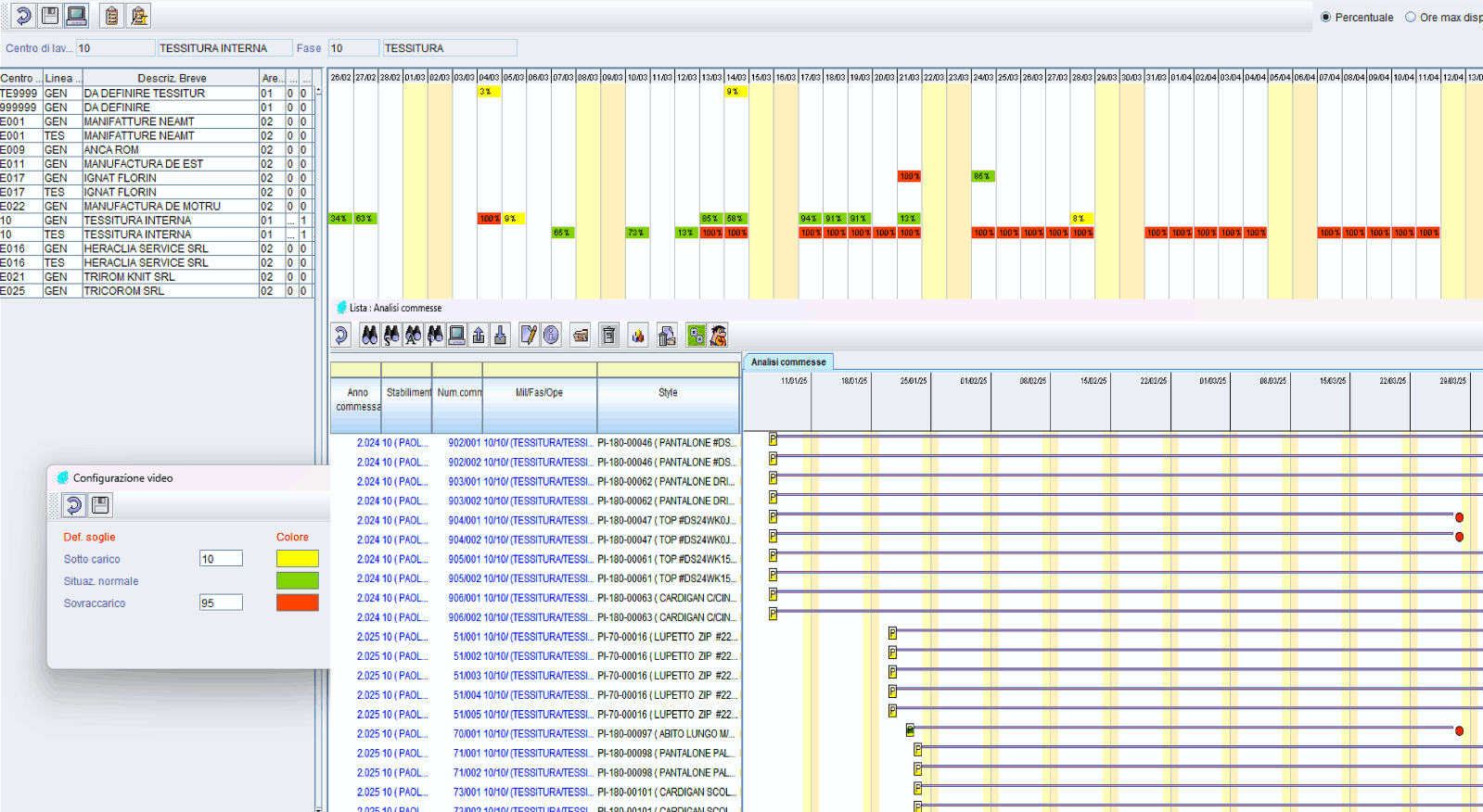Viewport: 1483px width, 812px height.
Task: Click the P start marker on 902/001 Gantt row
Action: click(x=773, y=438)
